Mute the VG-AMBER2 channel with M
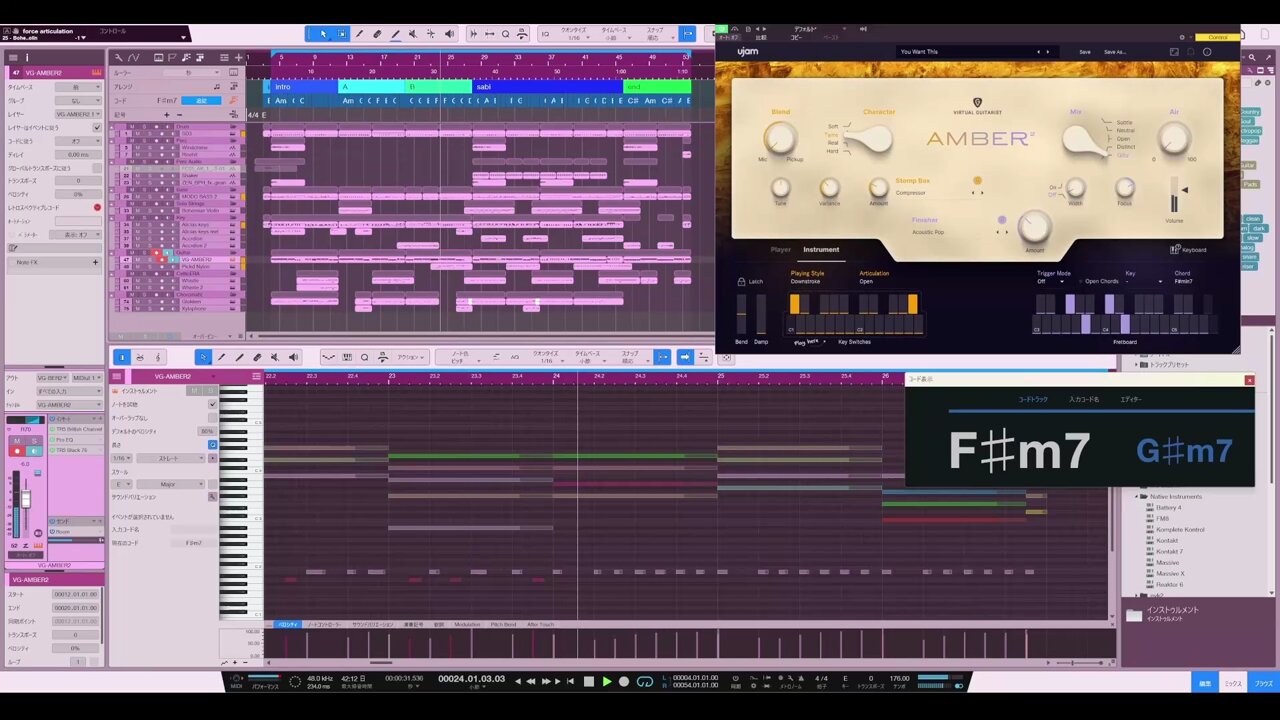 tap(15, 439)
